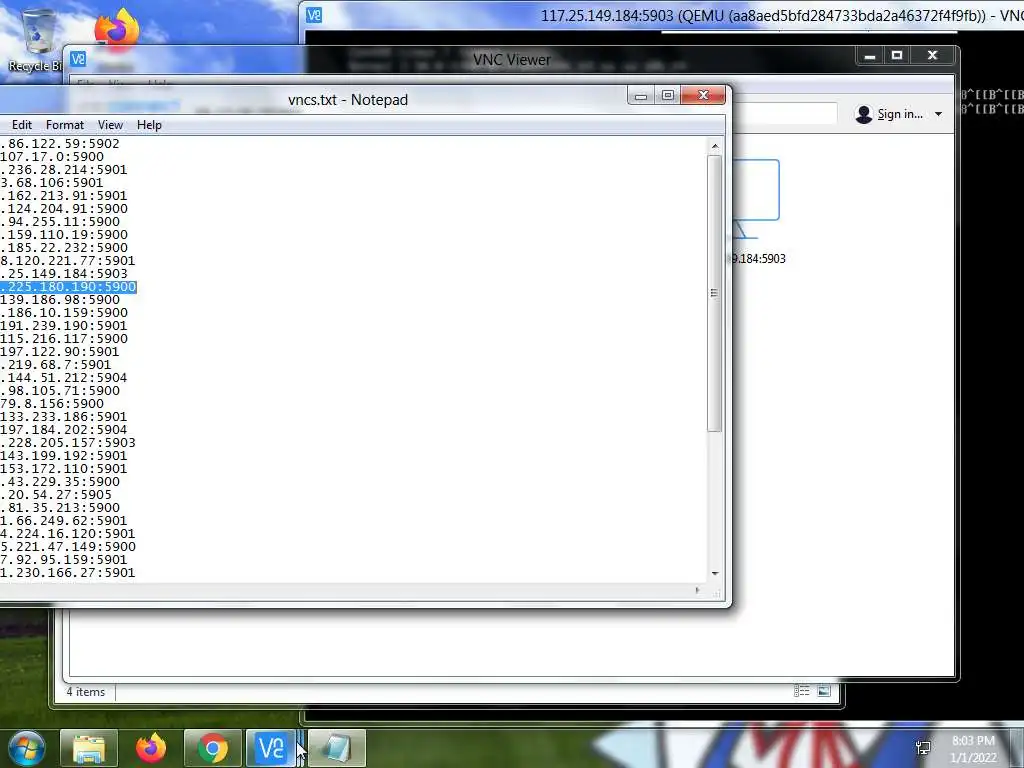Open the Edit menu in Notepad
1024x768 pixels.
pos(22,125)
